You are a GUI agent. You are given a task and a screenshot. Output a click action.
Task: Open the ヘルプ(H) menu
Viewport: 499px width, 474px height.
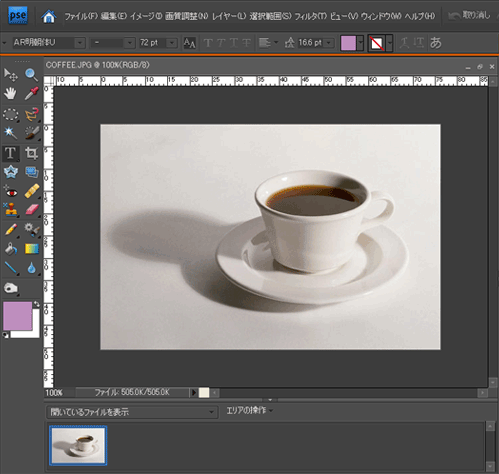coord(420,16)
